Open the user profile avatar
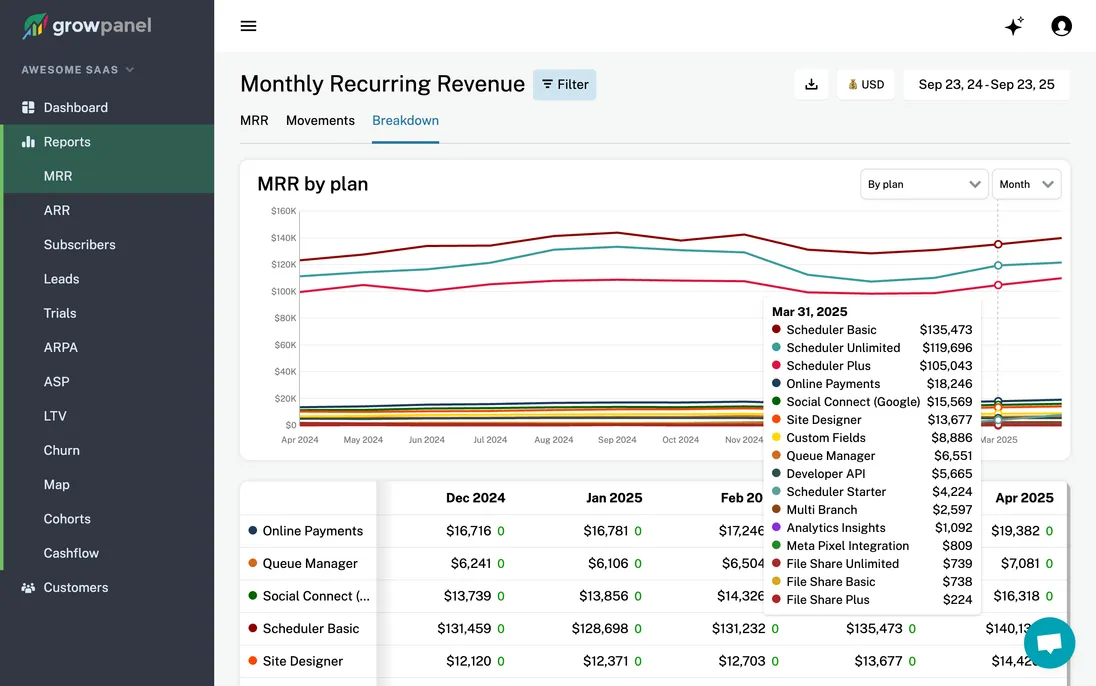The width and height of the screenshot is (1096, 686). [1062, 26]
